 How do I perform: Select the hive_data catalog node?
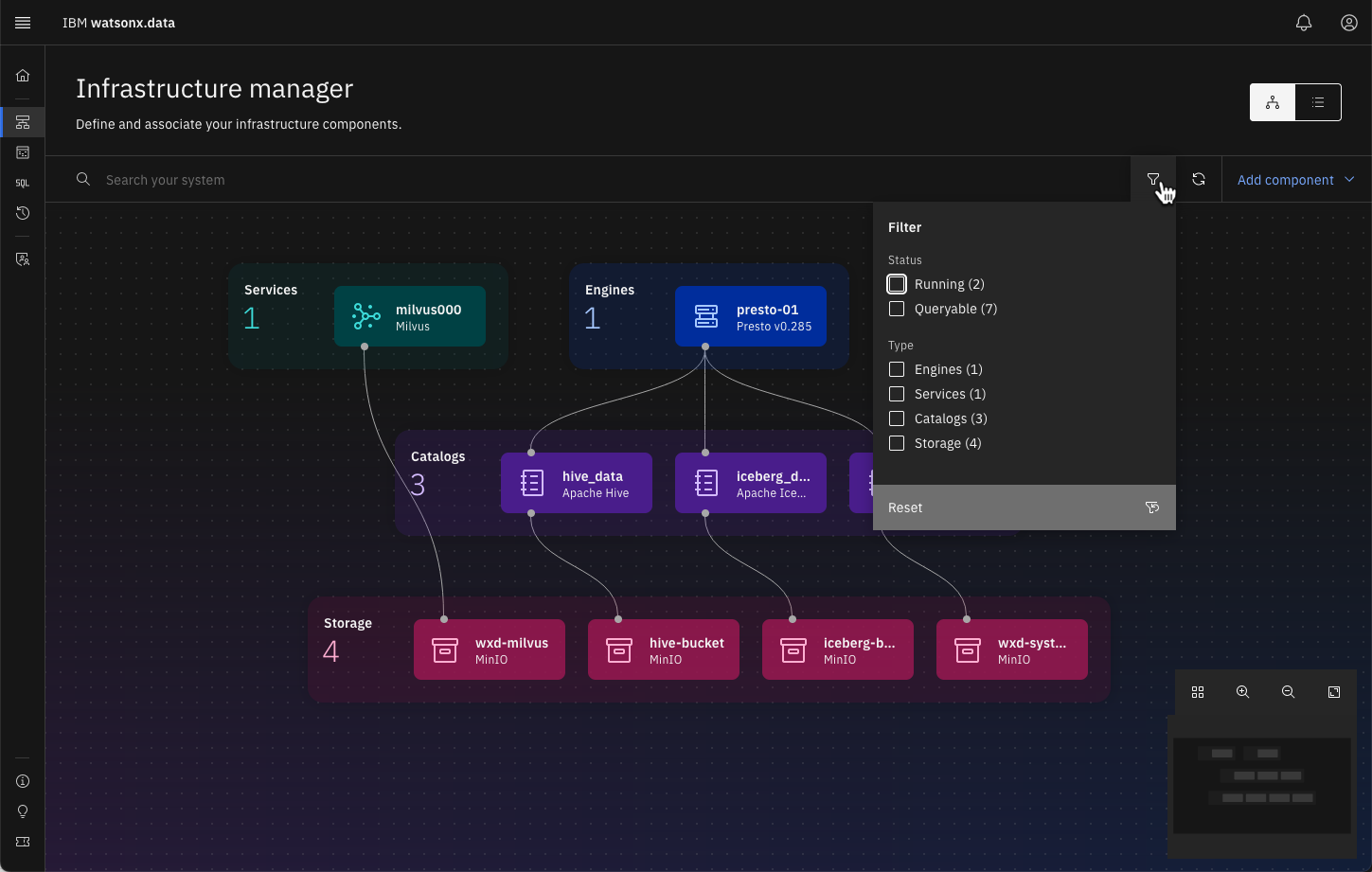click(x=577, y=483)
